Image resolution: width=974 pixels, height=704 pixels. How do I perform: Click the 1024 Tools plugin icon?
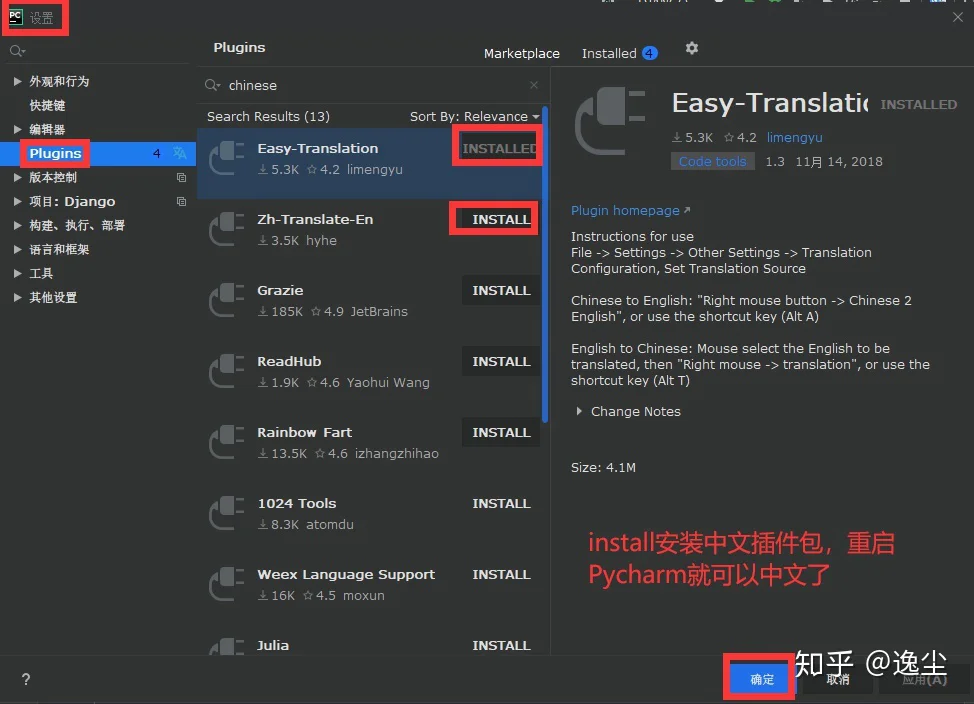(227, 513)
